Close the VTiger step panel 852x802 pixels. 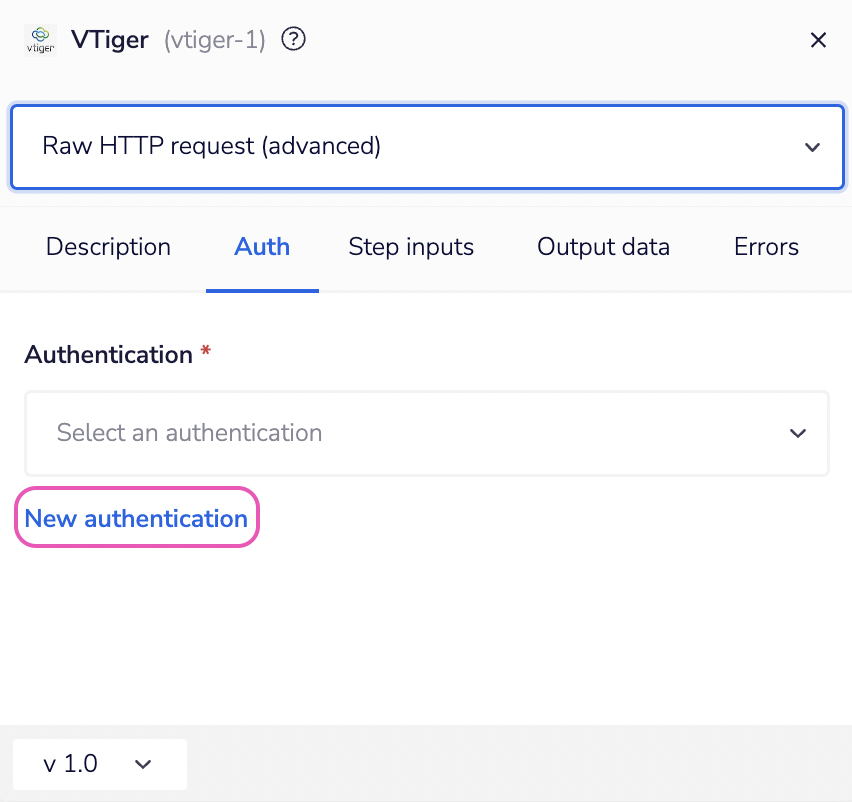818,40
